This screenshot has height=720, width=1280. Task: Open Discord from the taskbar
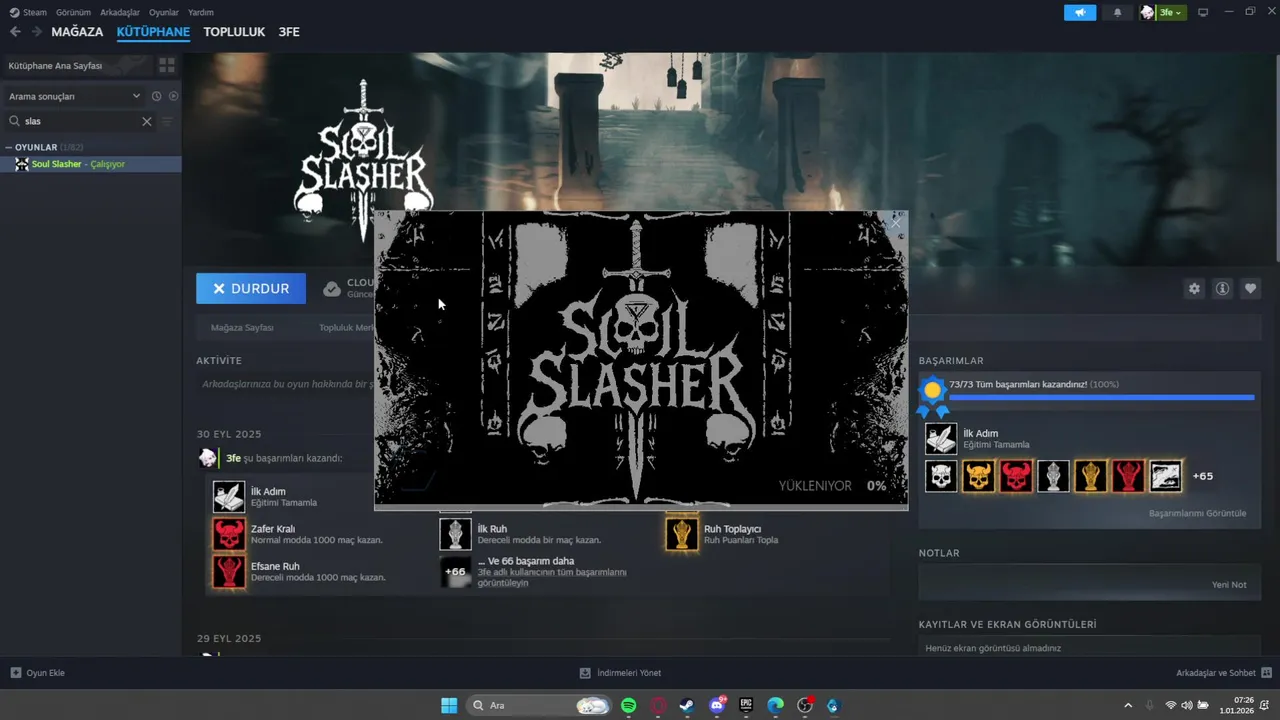click(717, 705)
